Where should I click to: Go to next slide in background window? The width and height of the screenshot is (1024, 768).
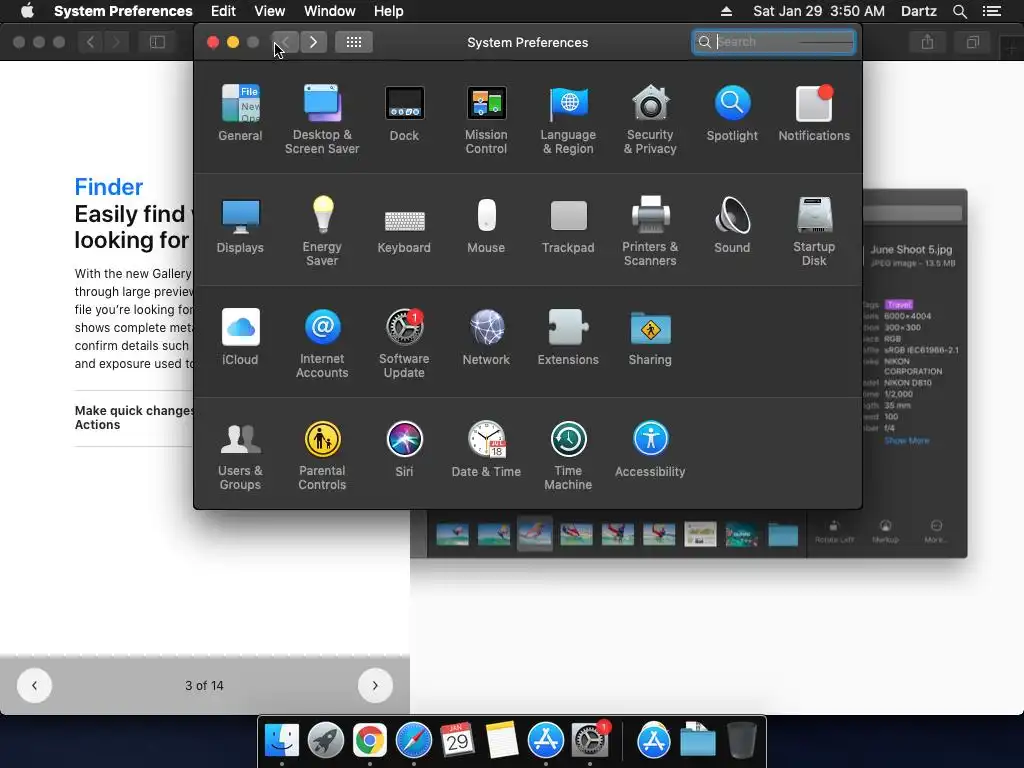click(x=375, y=685)
